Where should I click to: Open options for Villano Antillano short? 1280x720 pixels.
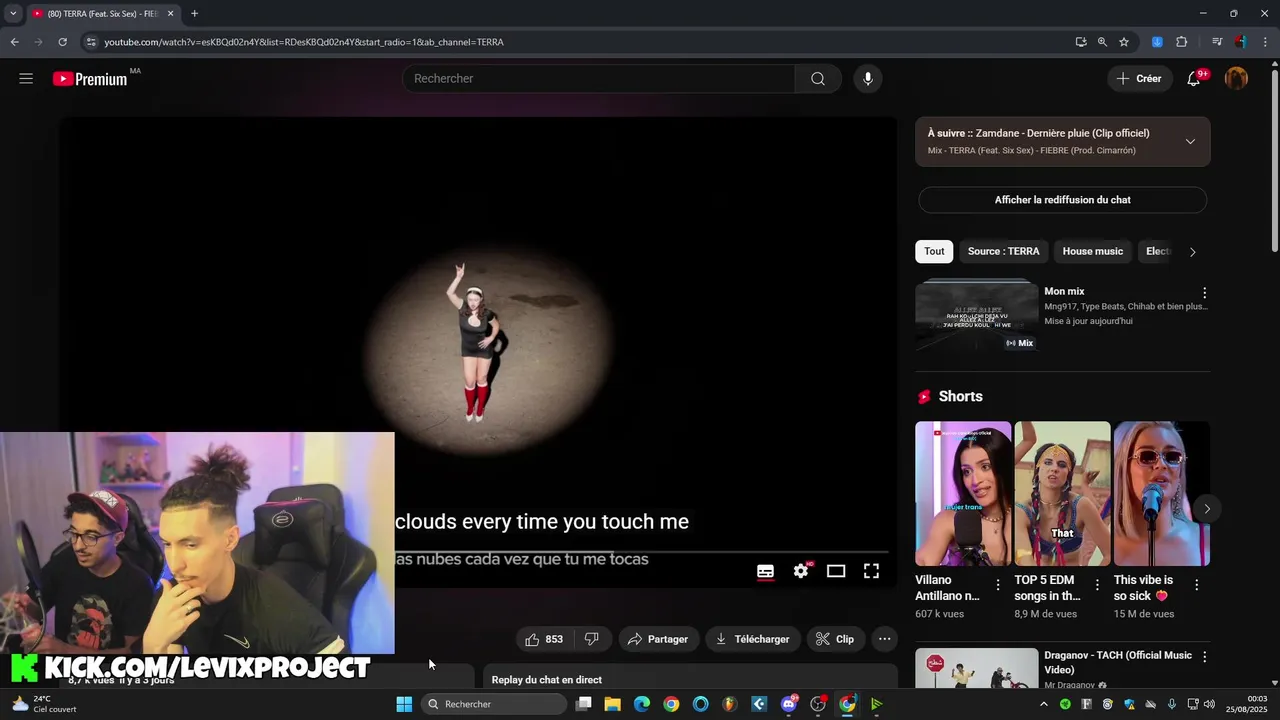click(x=997, y=585)
